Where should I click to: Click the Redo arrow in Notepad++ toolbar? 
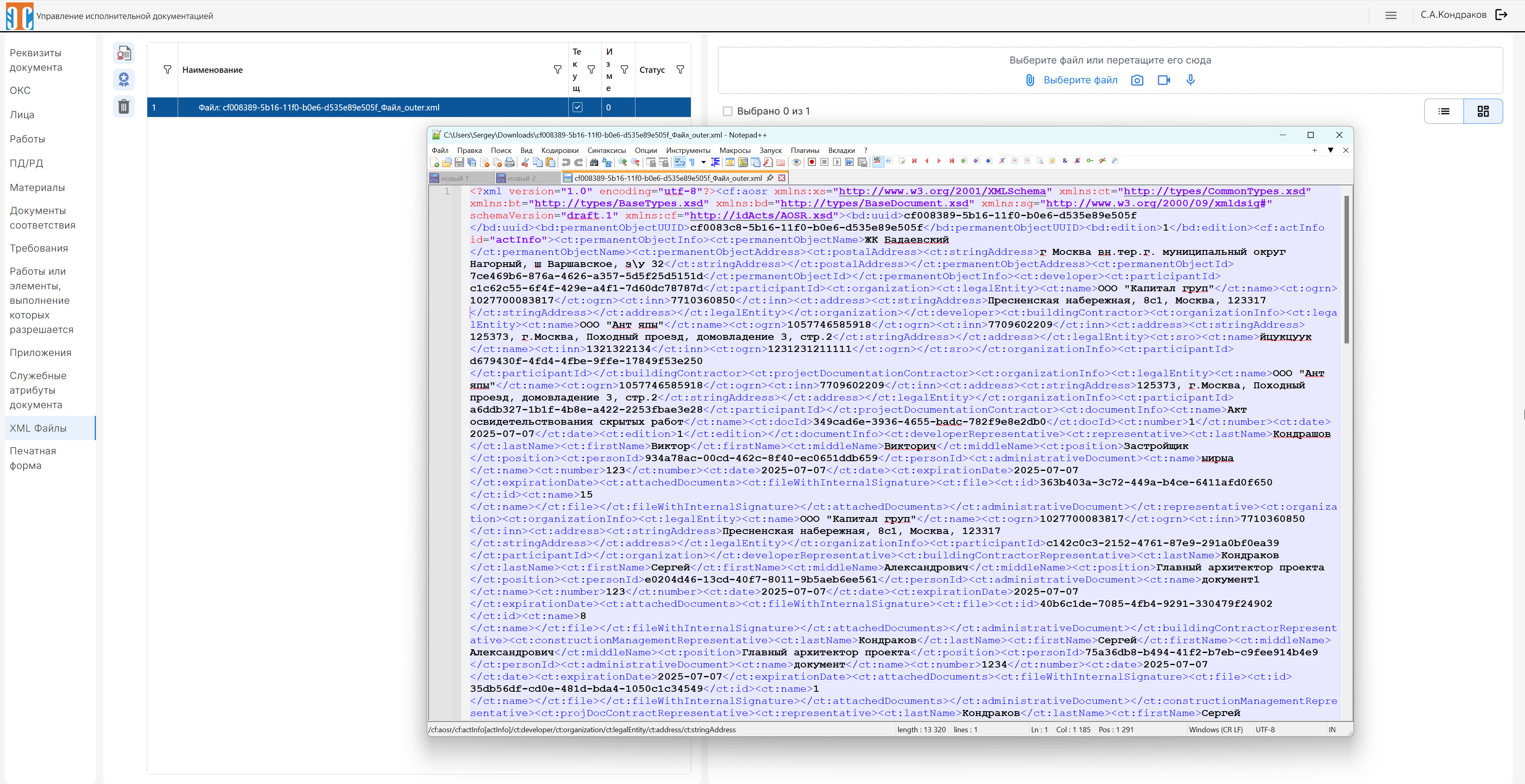[579, 162]
